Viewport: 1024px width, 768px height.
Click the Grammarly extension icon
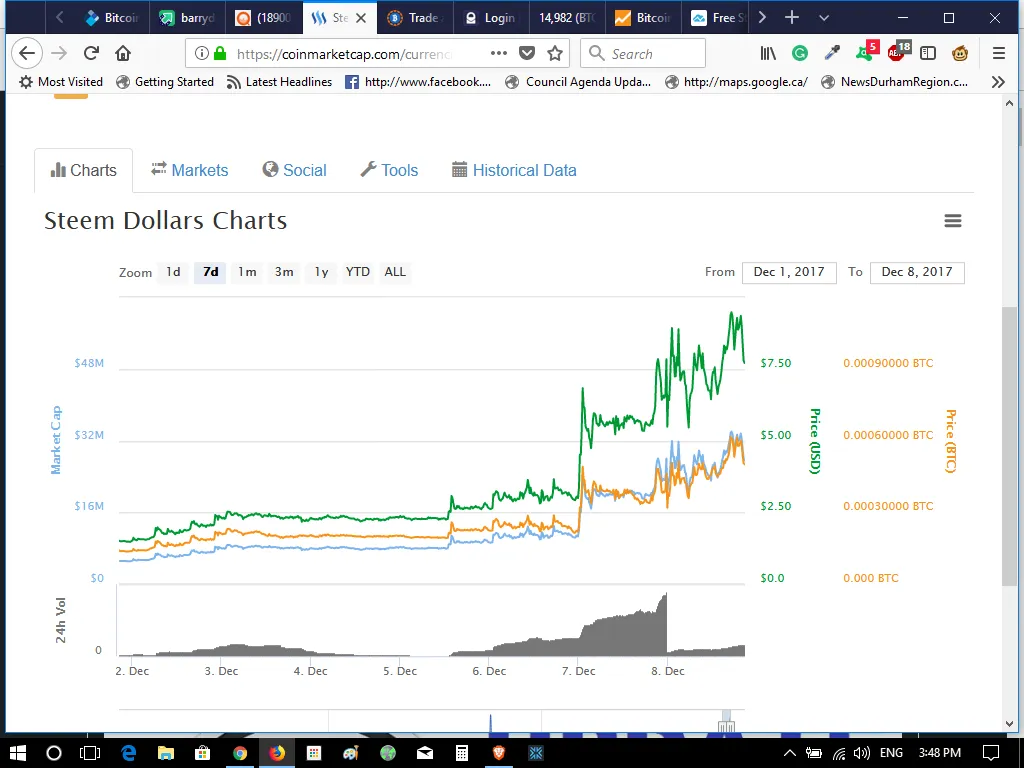point(799,54)
